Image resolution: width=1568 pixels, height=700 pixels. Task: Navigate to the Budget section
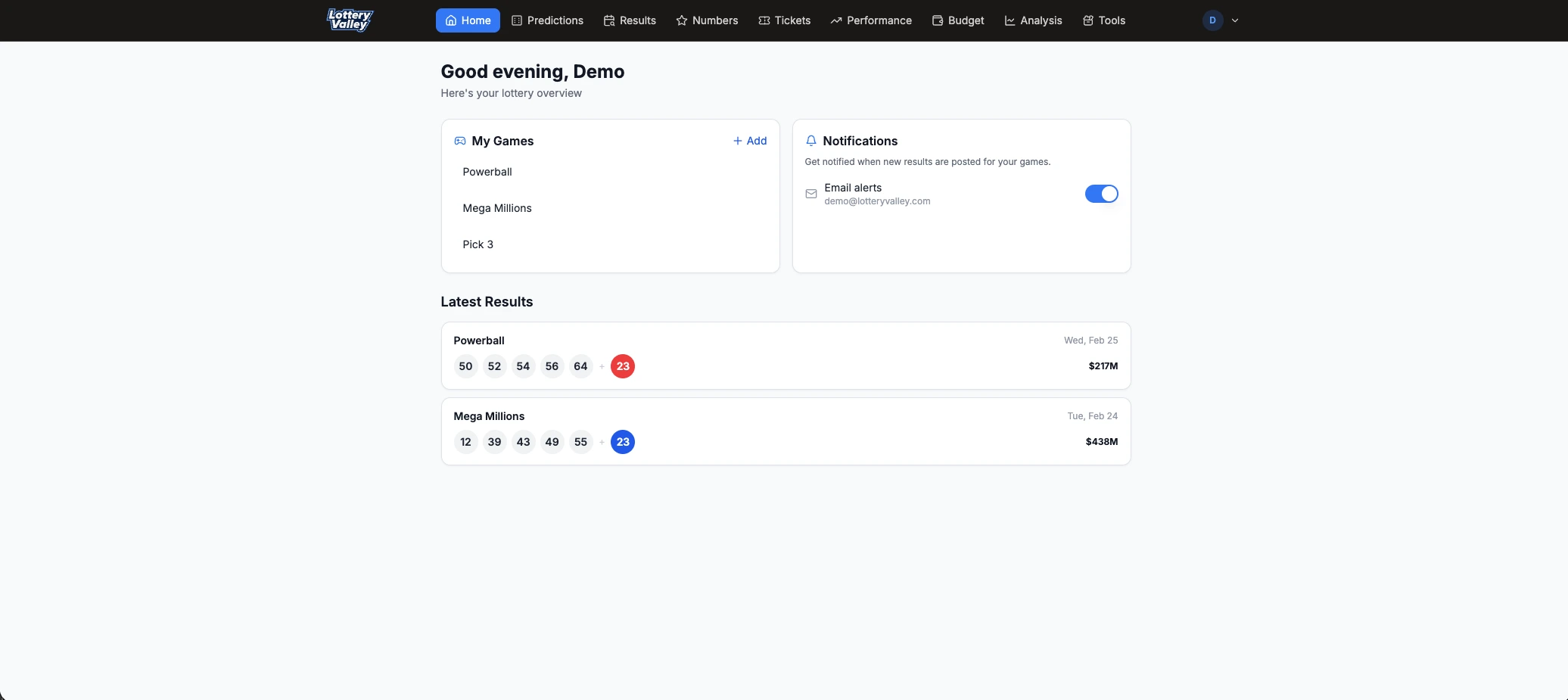pyautogui.click(x=957, y=20)
